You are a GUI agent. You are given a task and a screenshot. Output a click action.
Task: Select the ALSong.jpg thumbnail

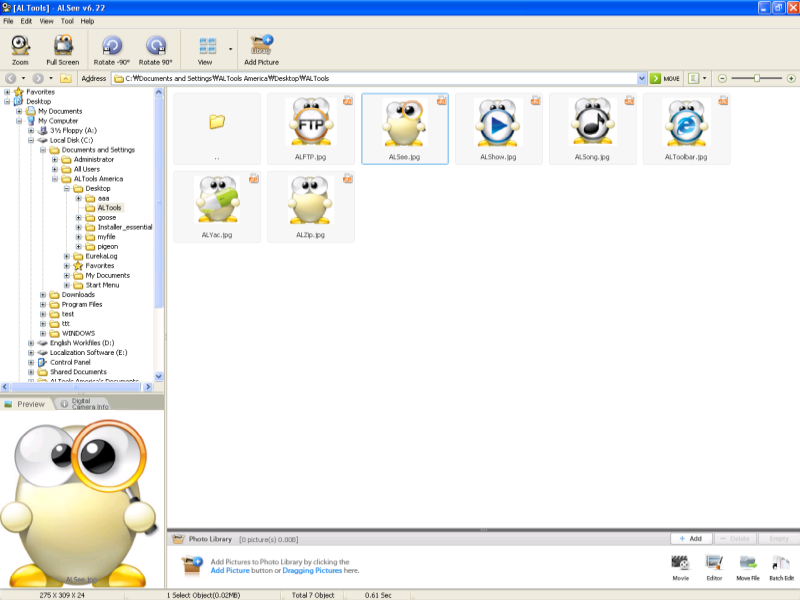pyautogui.click(x=592, y=129)
